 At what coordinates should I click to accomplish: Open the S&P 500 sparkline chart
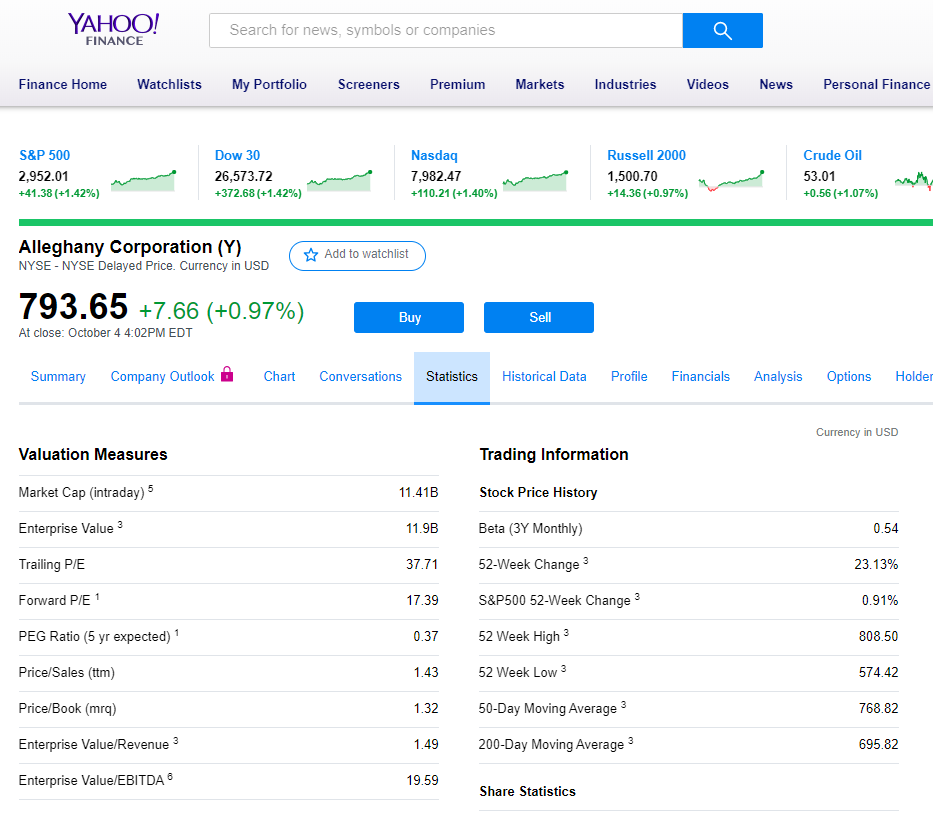[143, 181]
